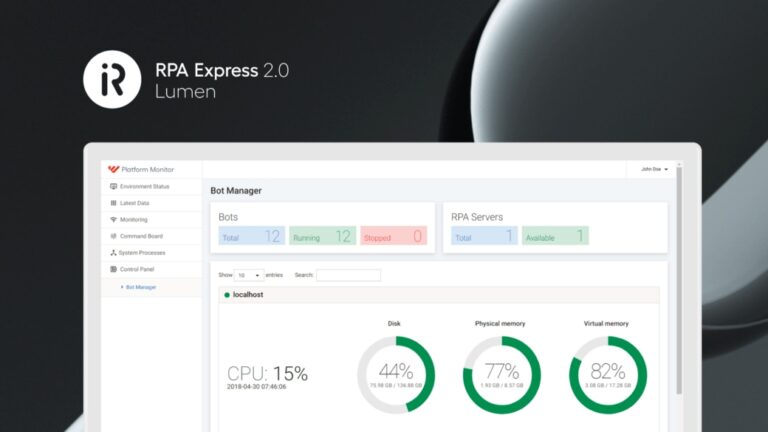Expand Control Panel menu
Viewport: 768px width, 432px height.
pos(151,269)
